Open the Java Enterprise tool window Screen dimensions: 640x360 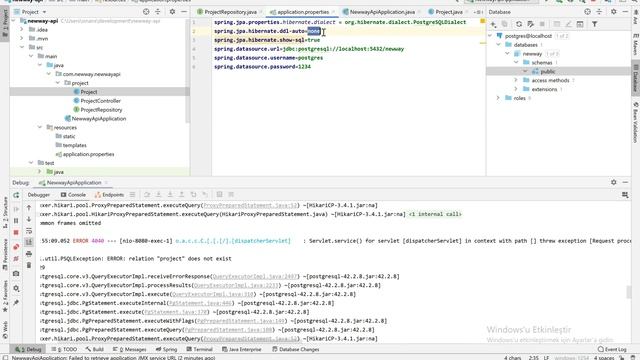[x=242, y=349]
